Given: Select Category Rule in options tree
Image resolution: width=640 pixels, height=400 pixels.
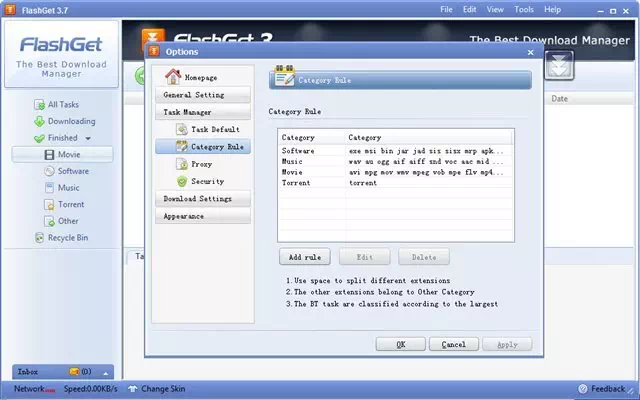Looking at the screenshot, I should coord(203,147).
